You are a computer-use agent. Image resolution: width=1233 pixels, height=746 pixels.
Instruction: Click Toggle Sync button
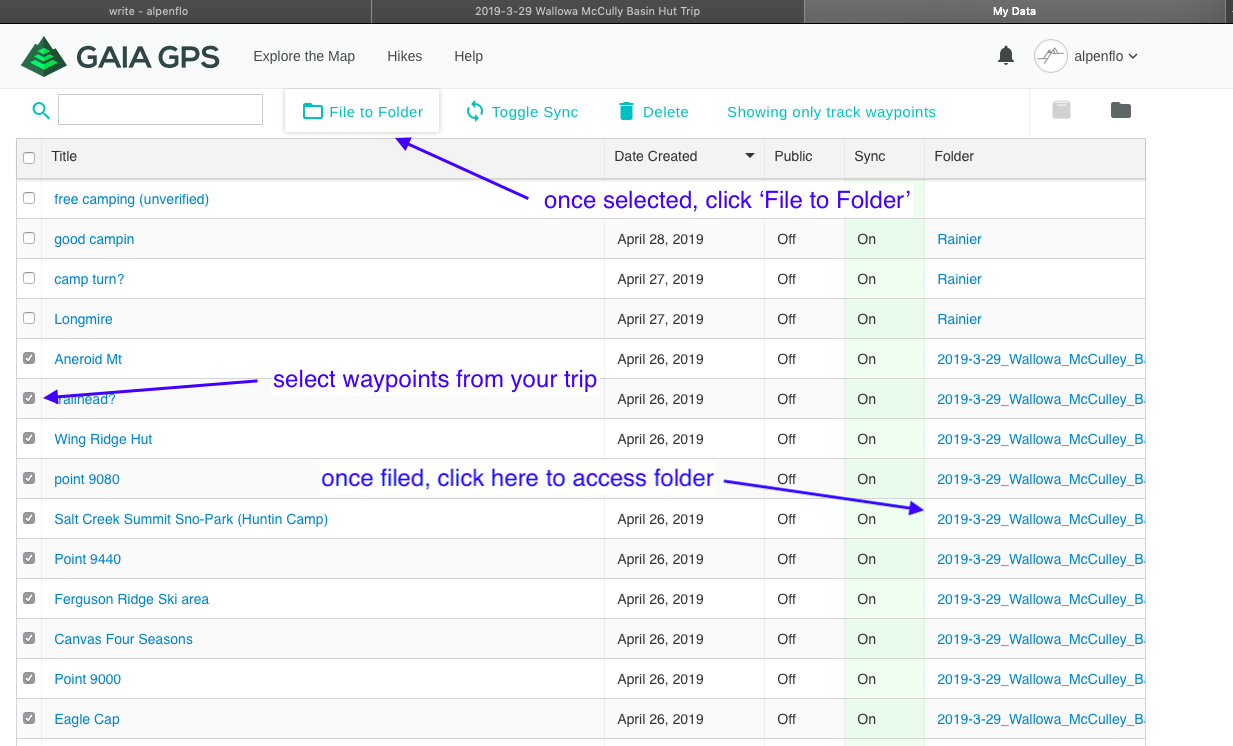pyautogui.click(x=522, y=112)
